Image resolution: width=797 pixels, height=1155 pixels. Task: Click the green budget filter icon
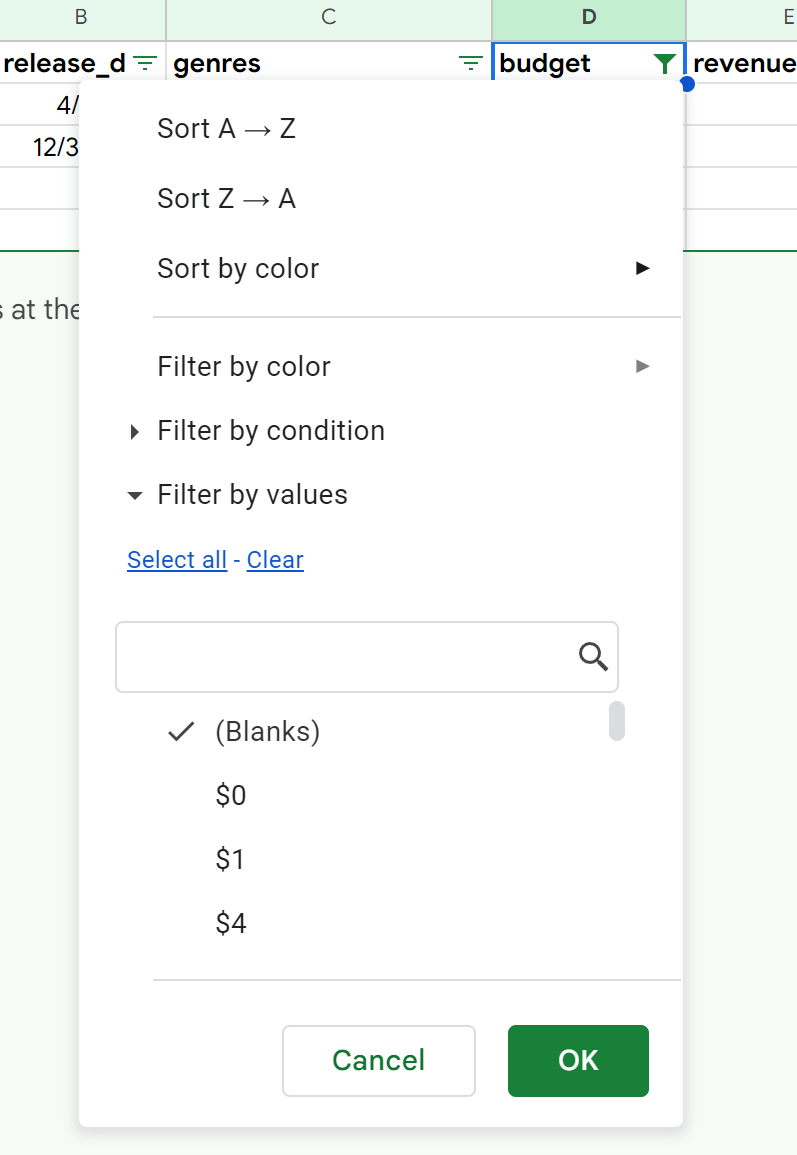[663, 64]
